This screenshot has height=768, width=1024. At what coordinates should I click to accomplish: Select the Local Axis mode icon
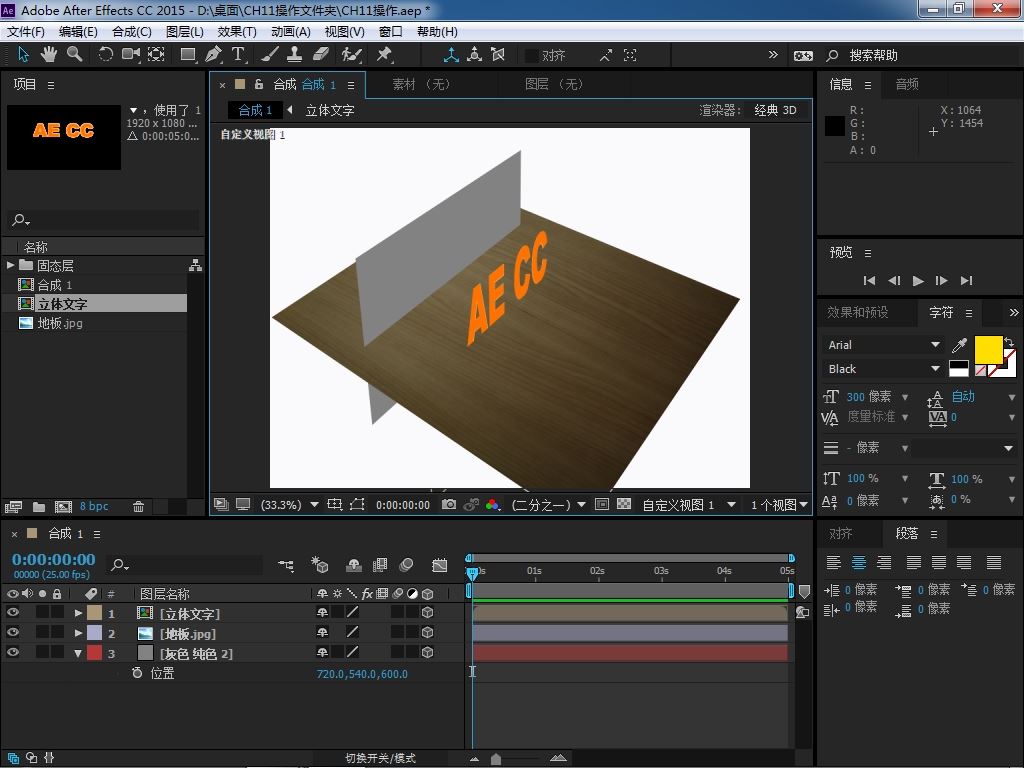point(451,55)
